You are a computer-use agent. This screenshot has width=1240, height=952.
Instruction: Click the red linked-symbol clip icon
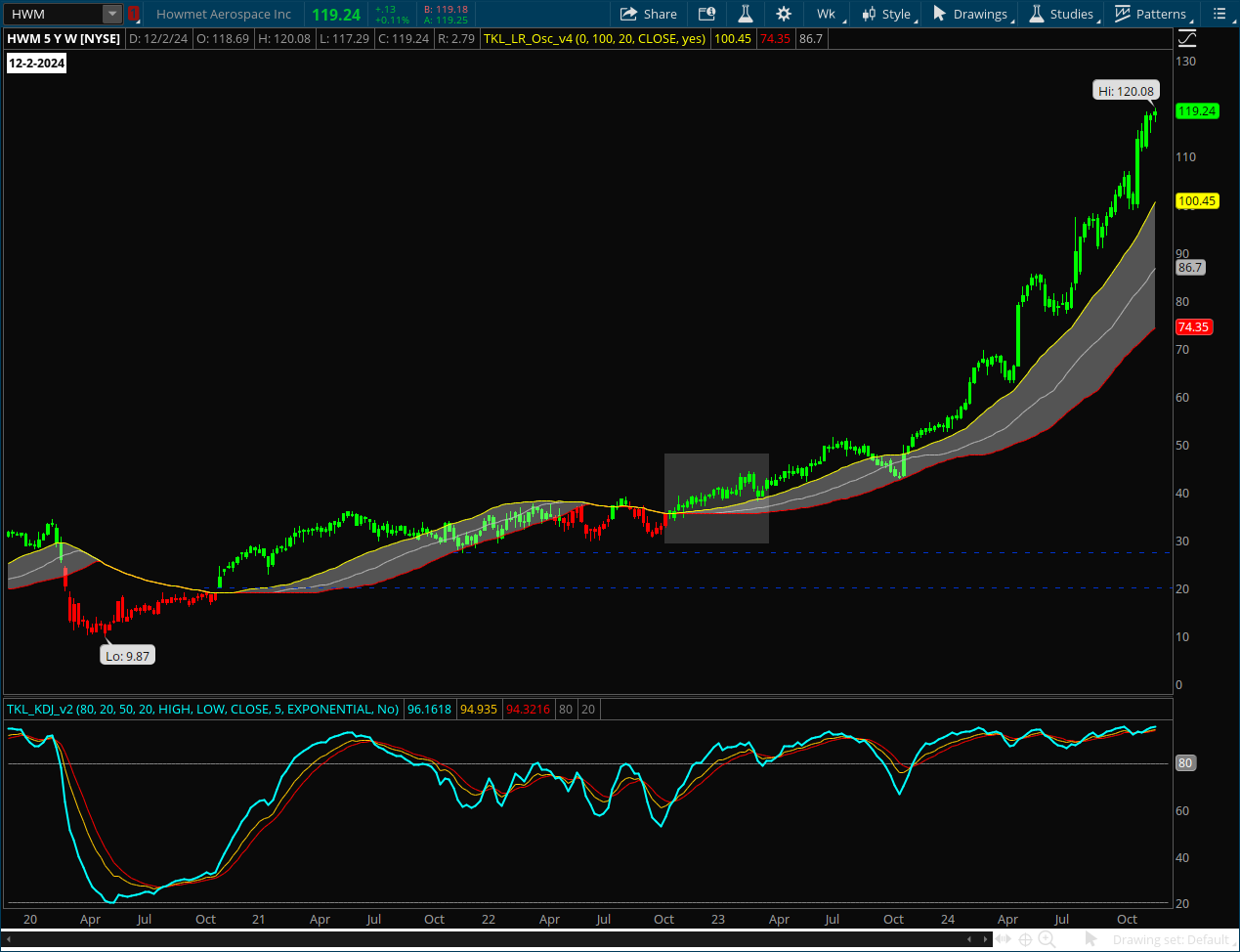click(x=134, y=14)
